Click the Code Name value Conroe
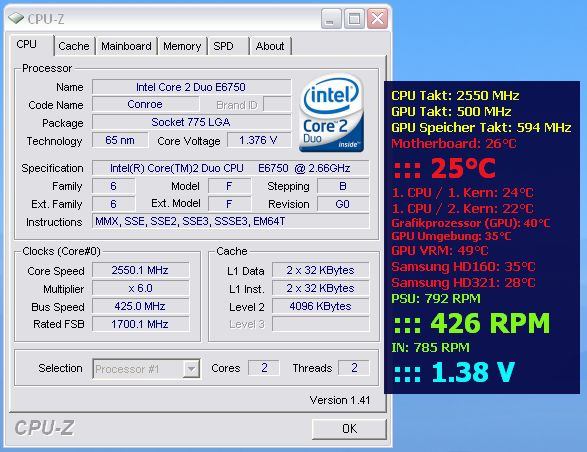This screenshot has width=587, height=452. click(145, 104)
